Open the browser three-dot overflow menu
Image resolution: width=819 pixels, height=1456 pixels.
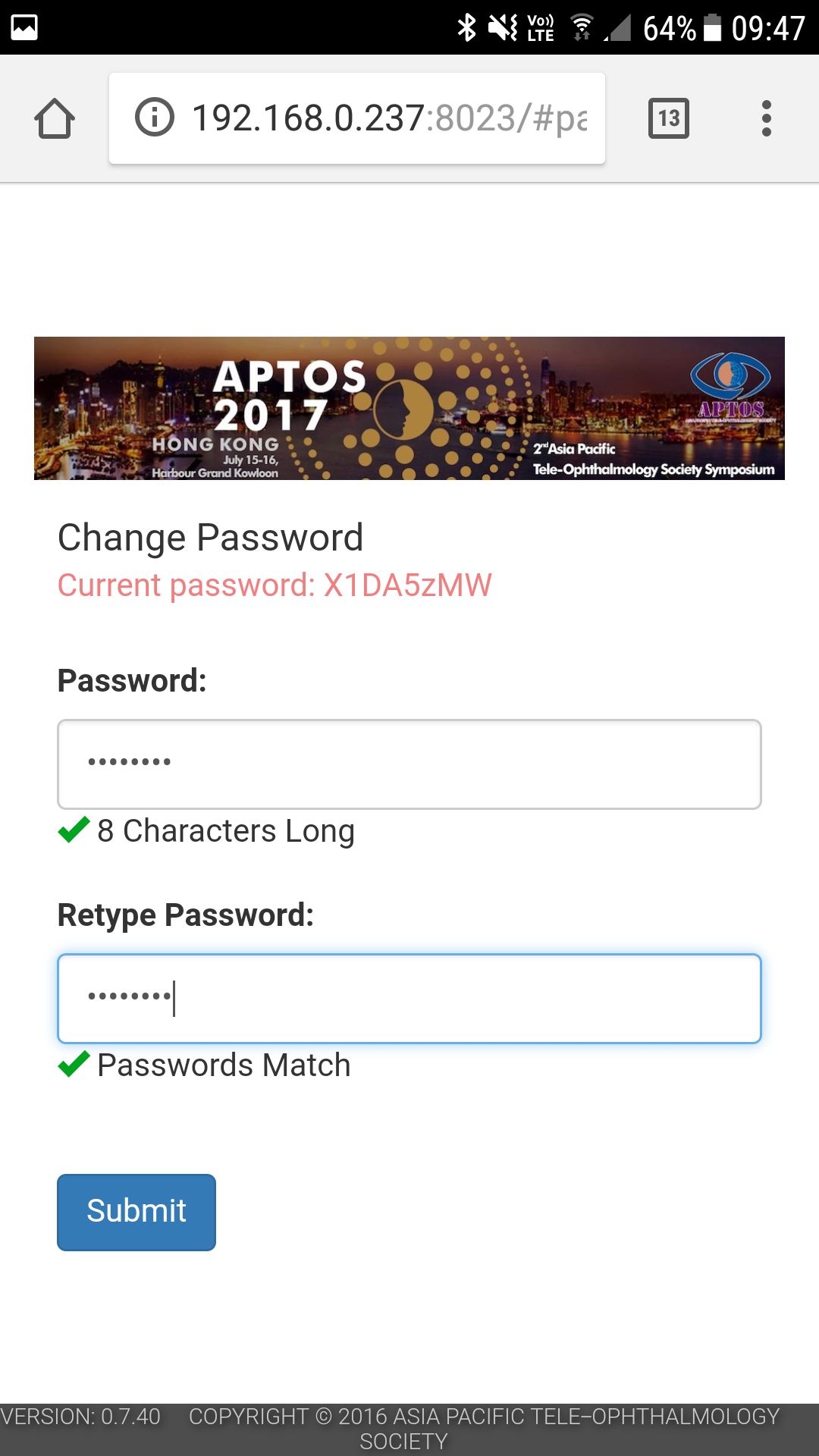pyautogui.click(x=767, y=118)
